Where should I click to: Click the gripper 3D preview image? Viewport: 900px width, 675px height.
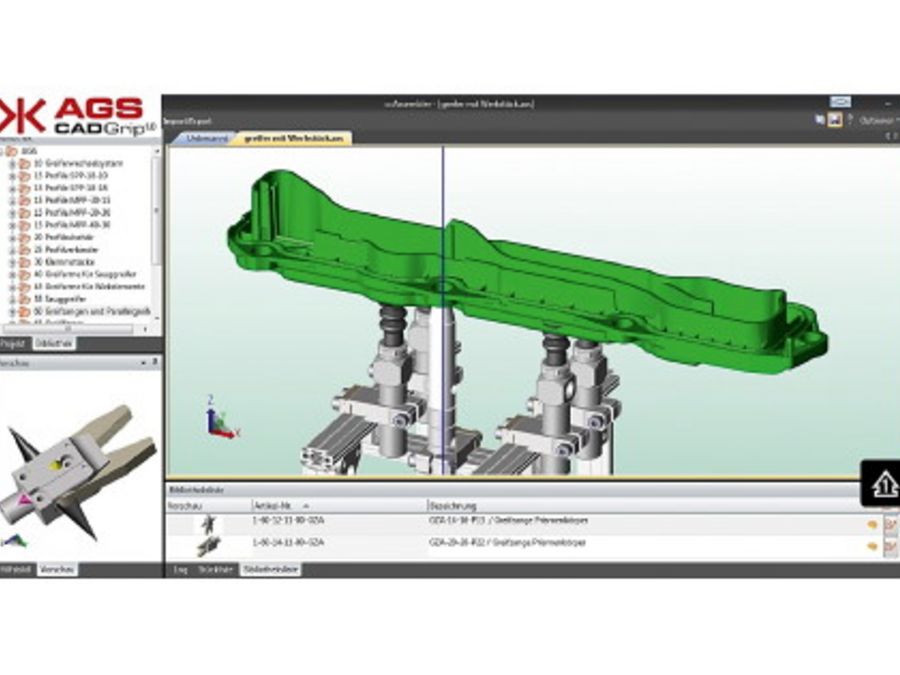(x=80, y=471)
